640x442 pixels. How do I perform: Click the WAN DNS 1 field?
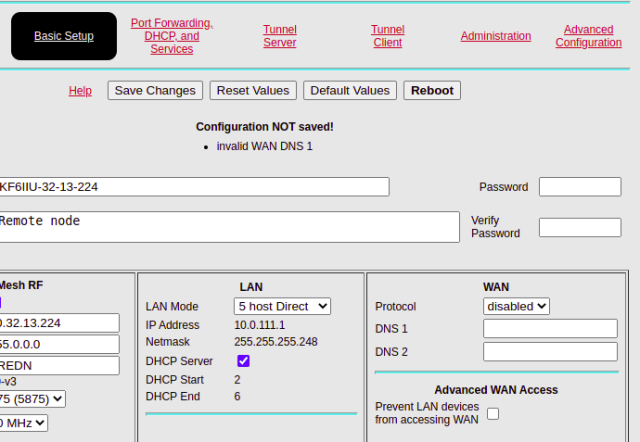point(550,329)
